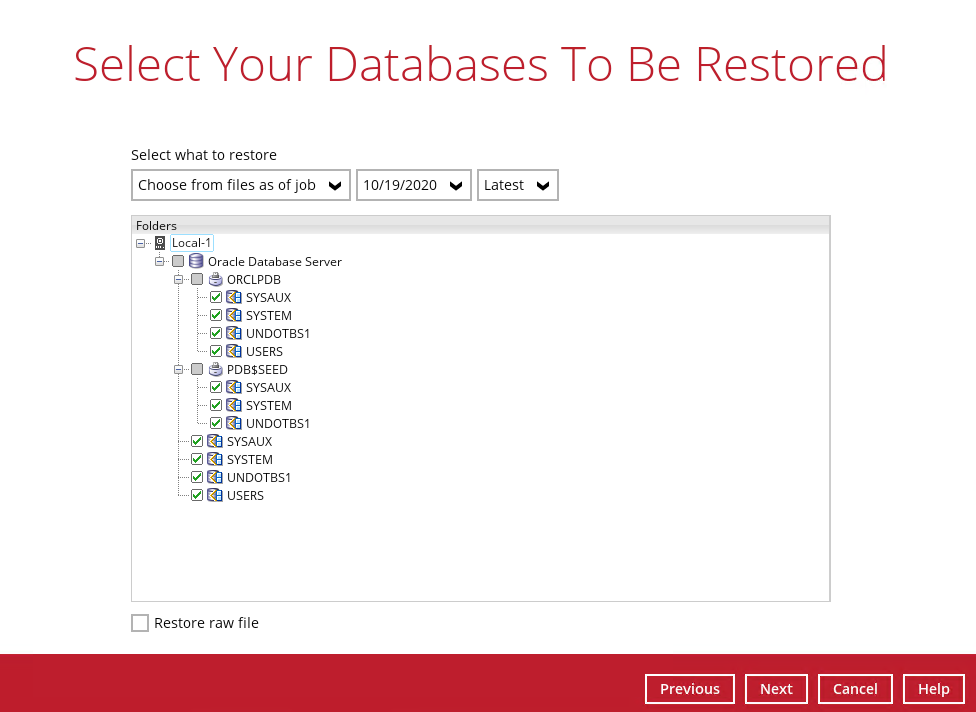
Task: Click the UNDOTBS1 tablespace icon under PDB$SEED
Action: (x=234, y=423)
